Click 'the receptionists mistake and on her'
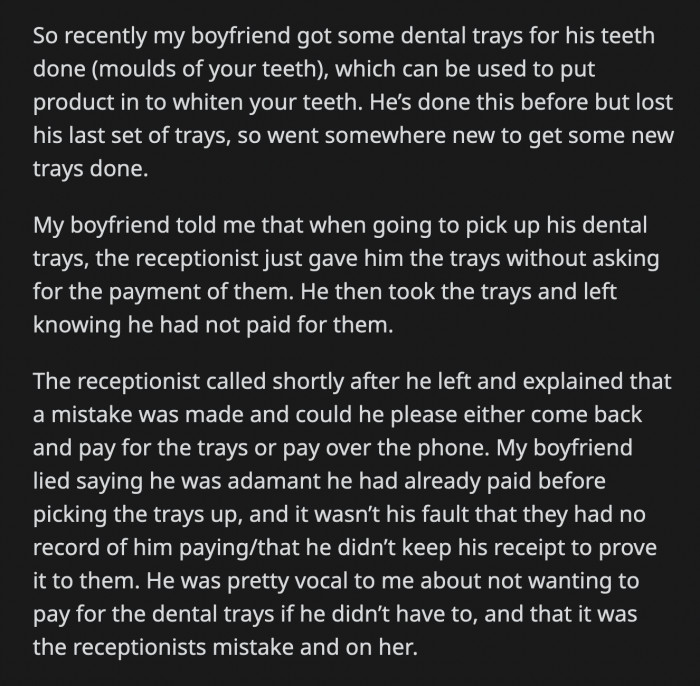Image resolution: width=700 pixels, height=686 pixels. 225,647
